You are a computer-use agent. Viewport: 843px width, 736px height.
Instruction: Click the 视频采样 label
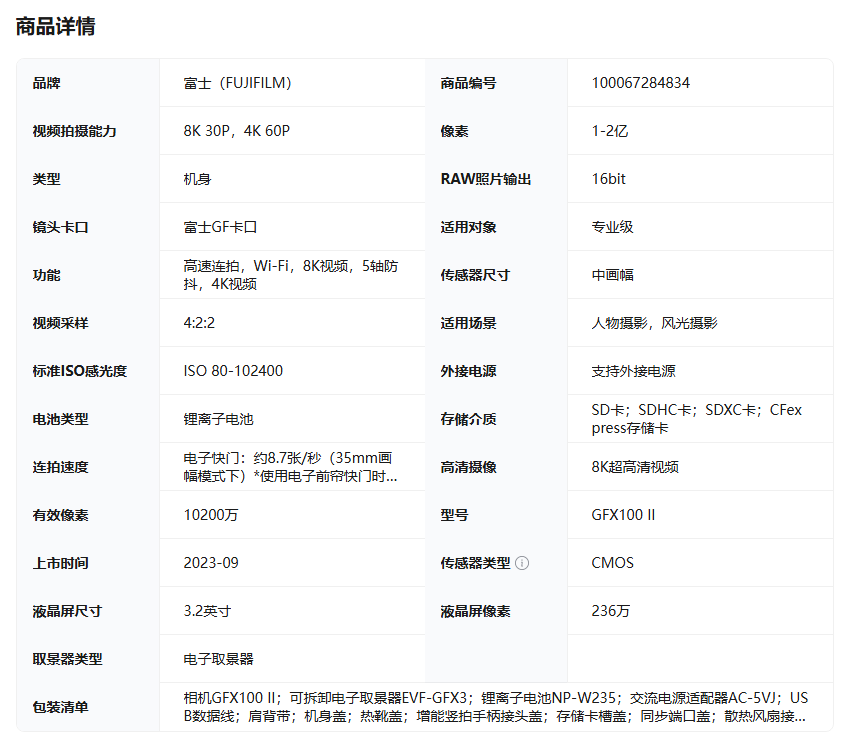coord(60,323)
